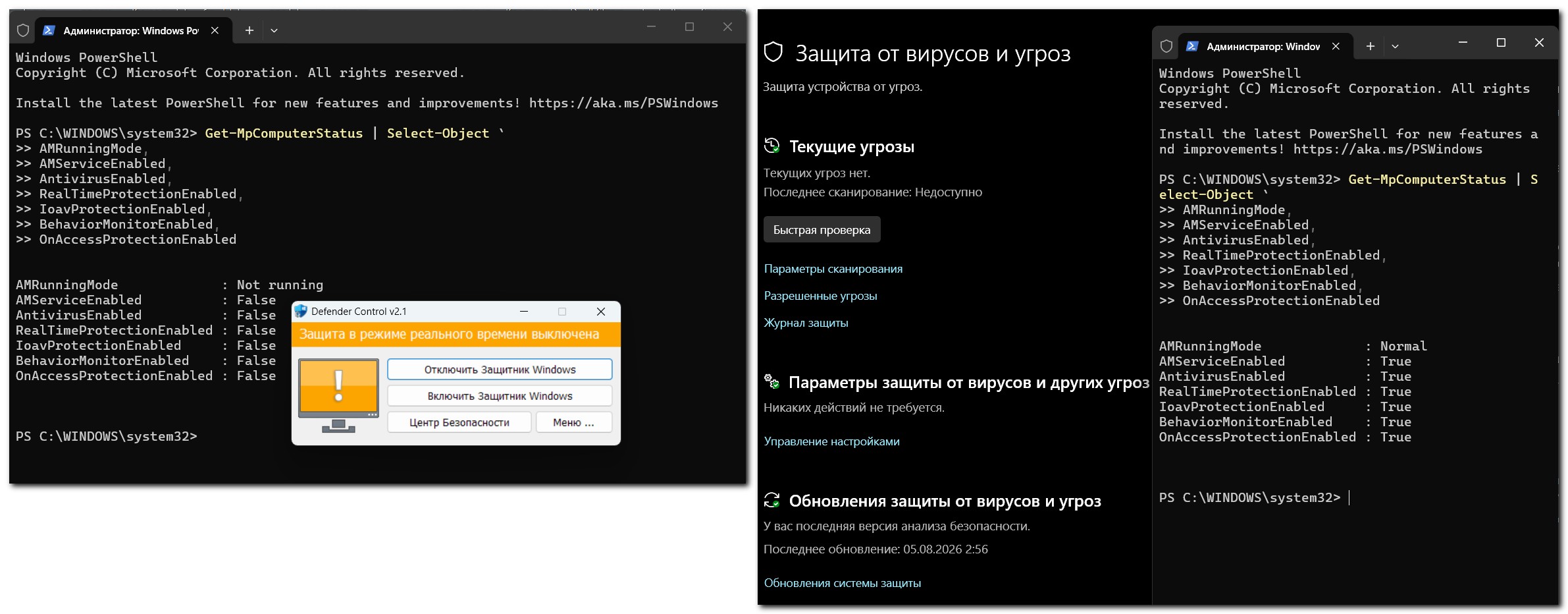
Task: Click the False value of AMServiceEnabled
Action: pos(256,300)
